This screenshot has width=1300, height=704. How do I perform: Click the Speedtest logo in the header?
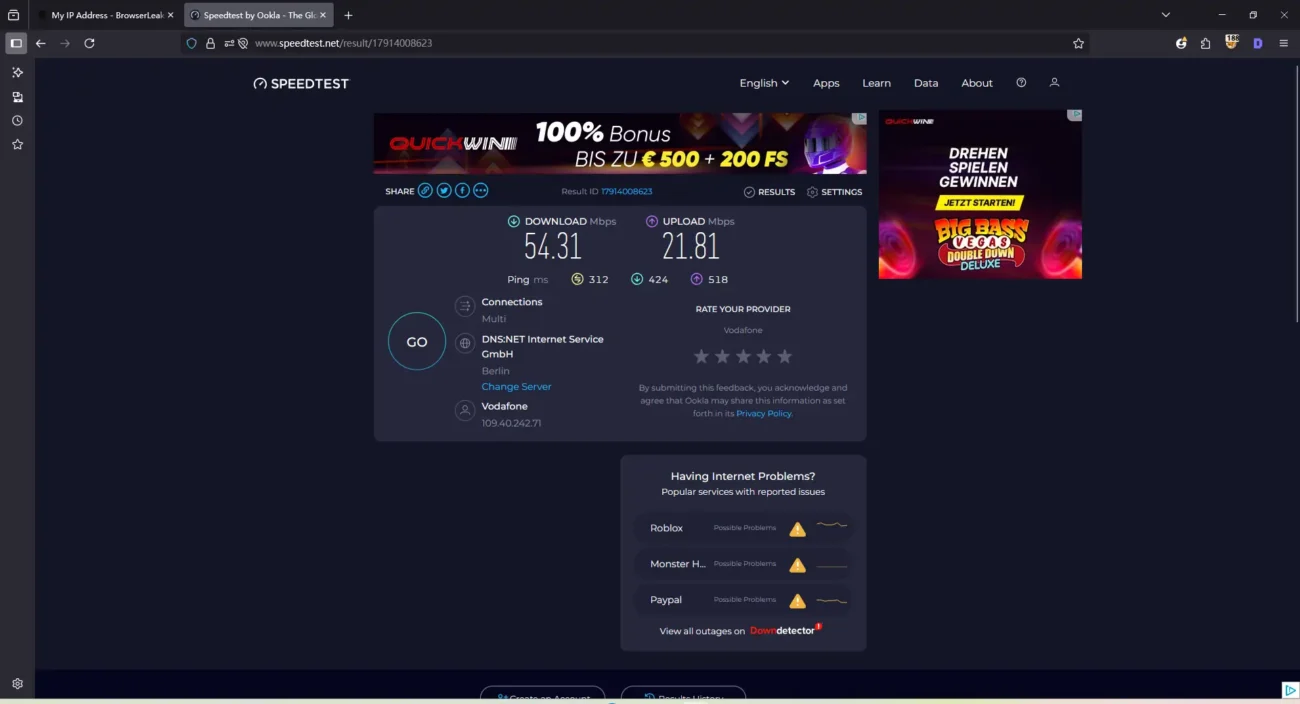coord(301,84)
